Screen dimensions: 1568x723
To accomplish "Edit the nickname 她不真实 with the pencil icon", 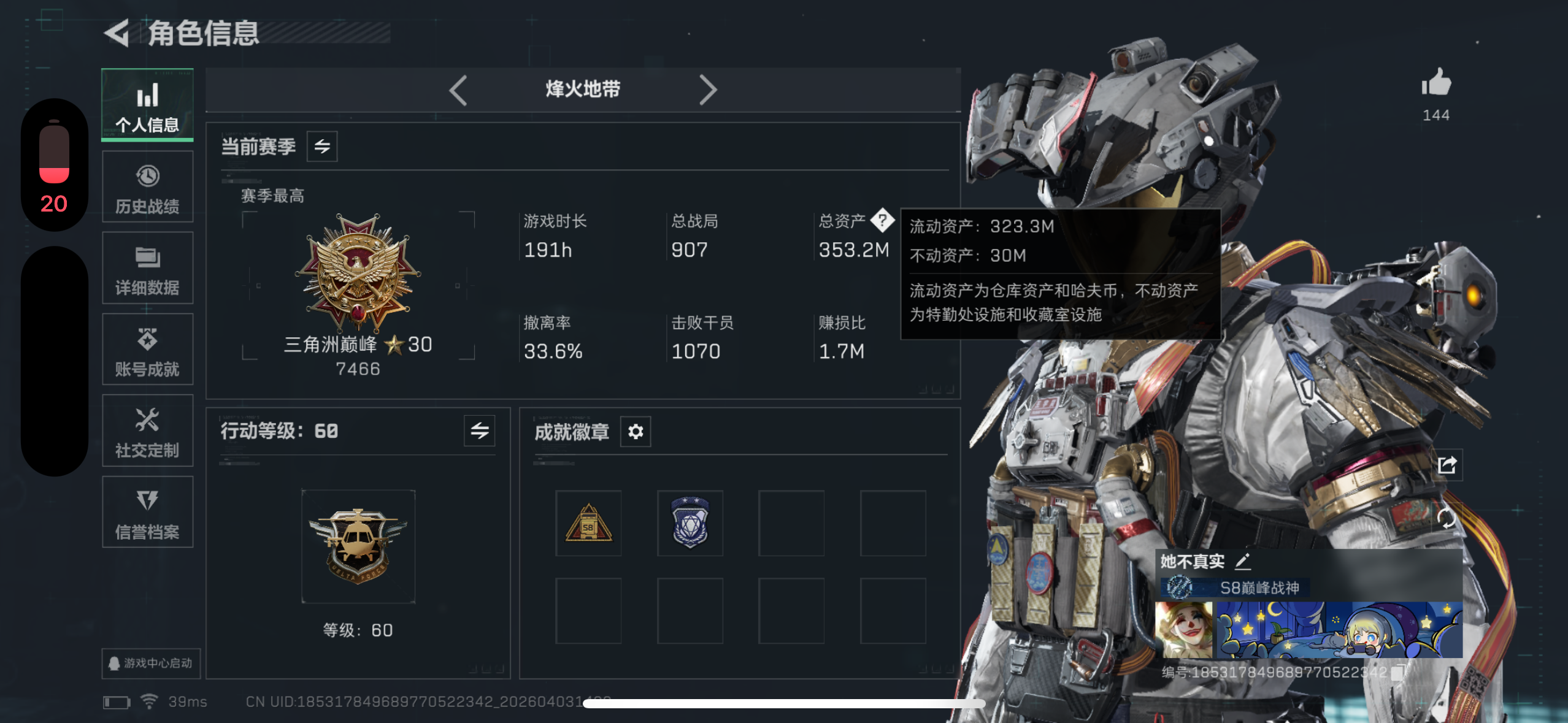I will click(1242, 561).
